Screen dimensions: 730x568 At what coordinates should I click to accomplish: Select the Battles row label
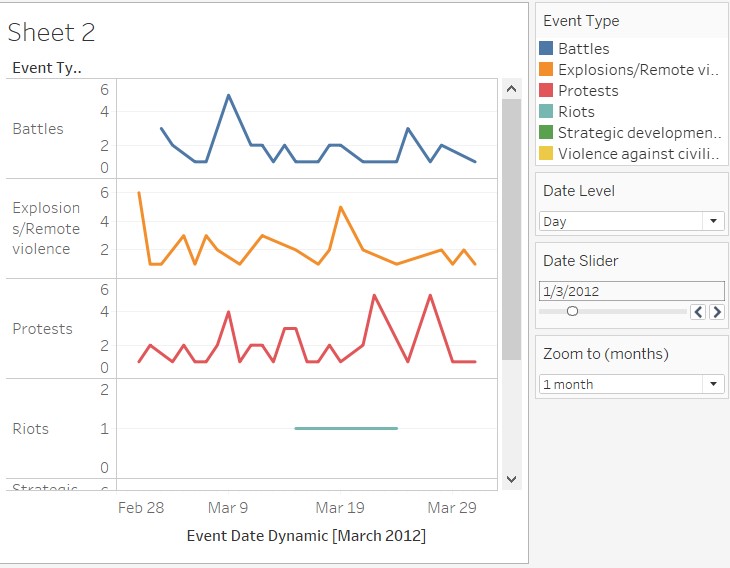click(x=38, y=129)
